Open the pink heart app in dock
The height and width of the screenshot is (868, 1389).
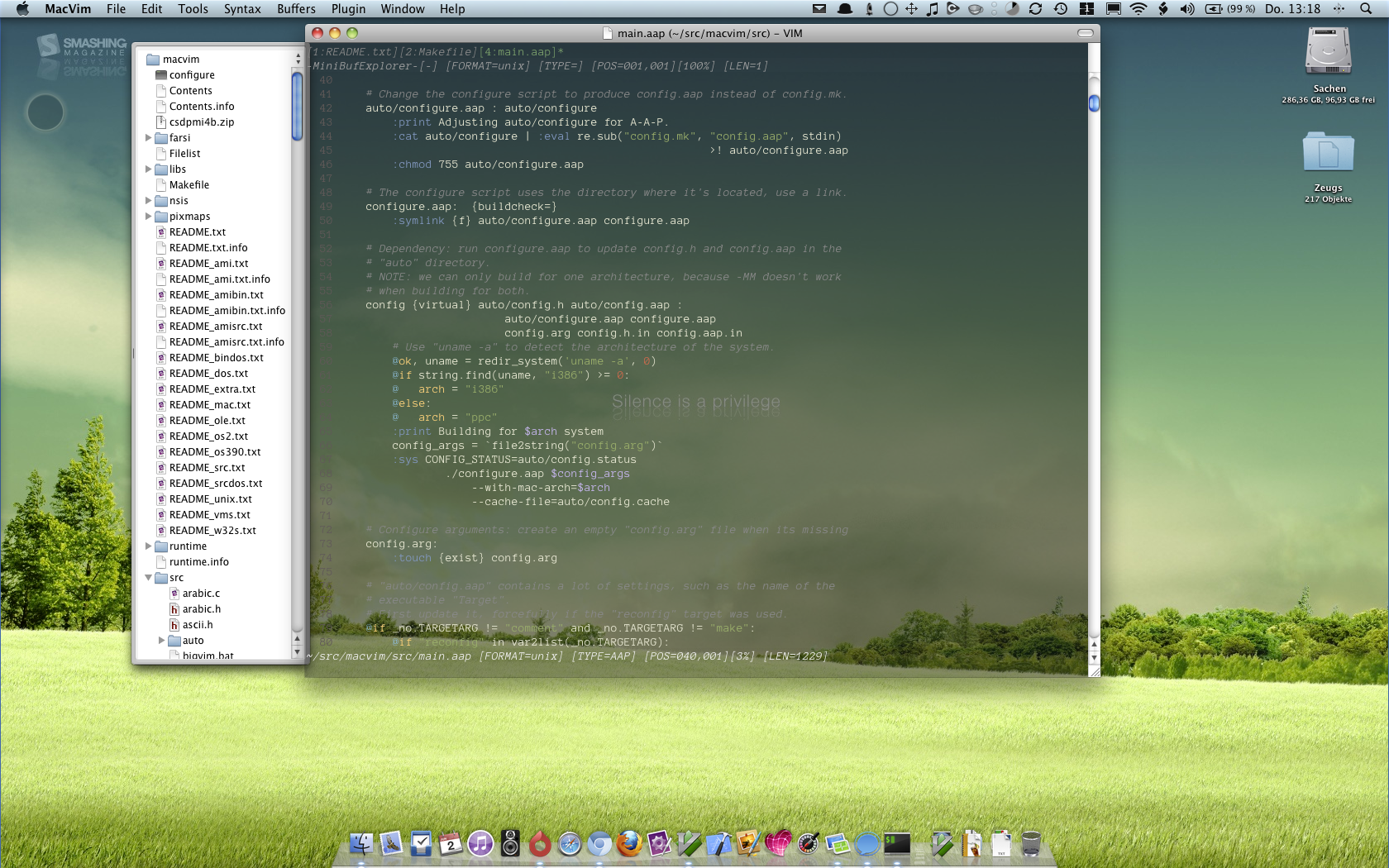pos(778,843)
